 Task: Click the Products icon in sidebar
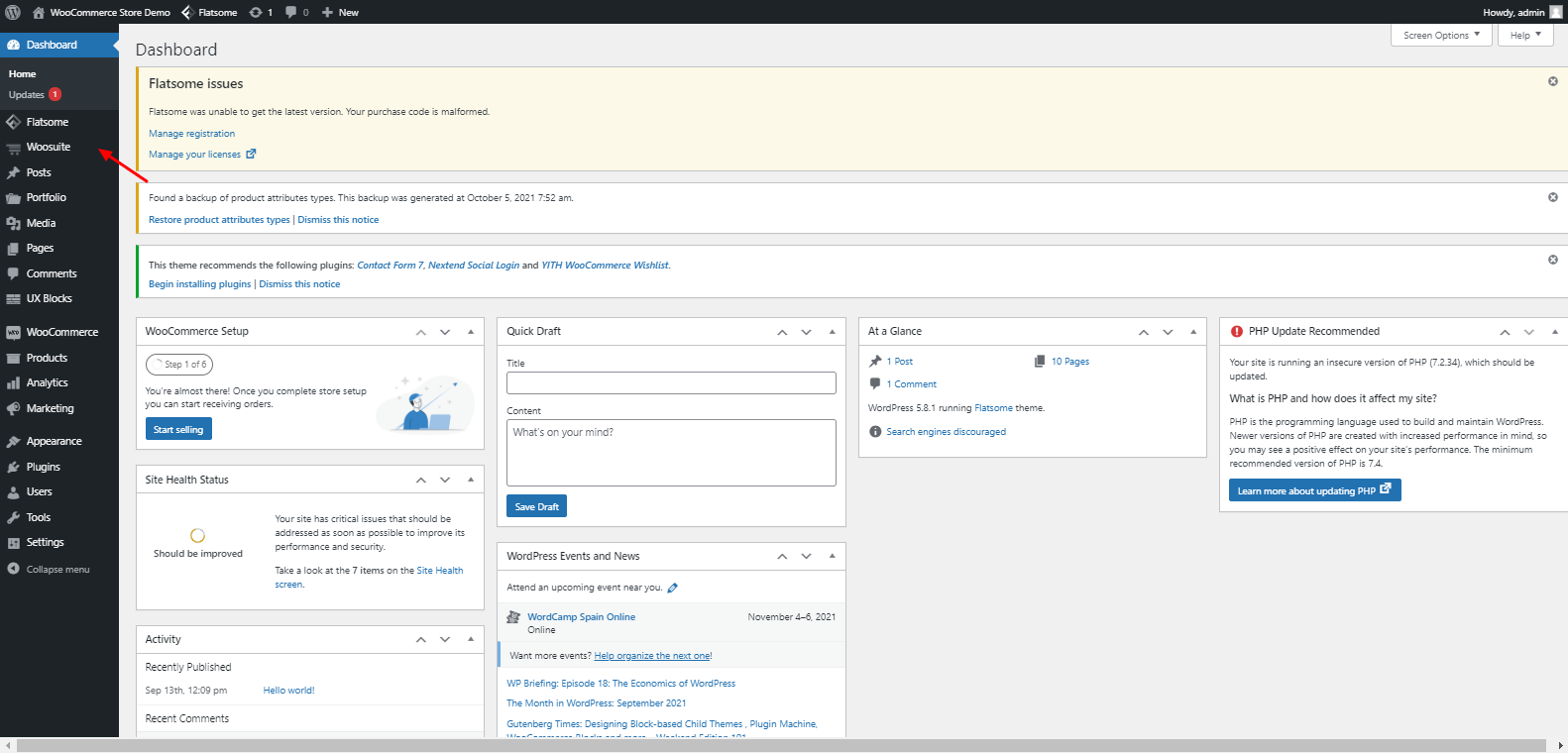tap(13, 358)
